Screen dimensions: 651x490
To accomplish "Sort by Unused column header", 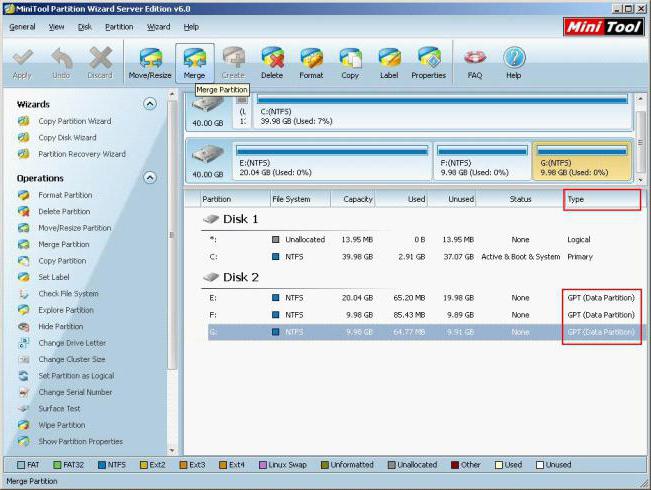I will click(452, 199).
